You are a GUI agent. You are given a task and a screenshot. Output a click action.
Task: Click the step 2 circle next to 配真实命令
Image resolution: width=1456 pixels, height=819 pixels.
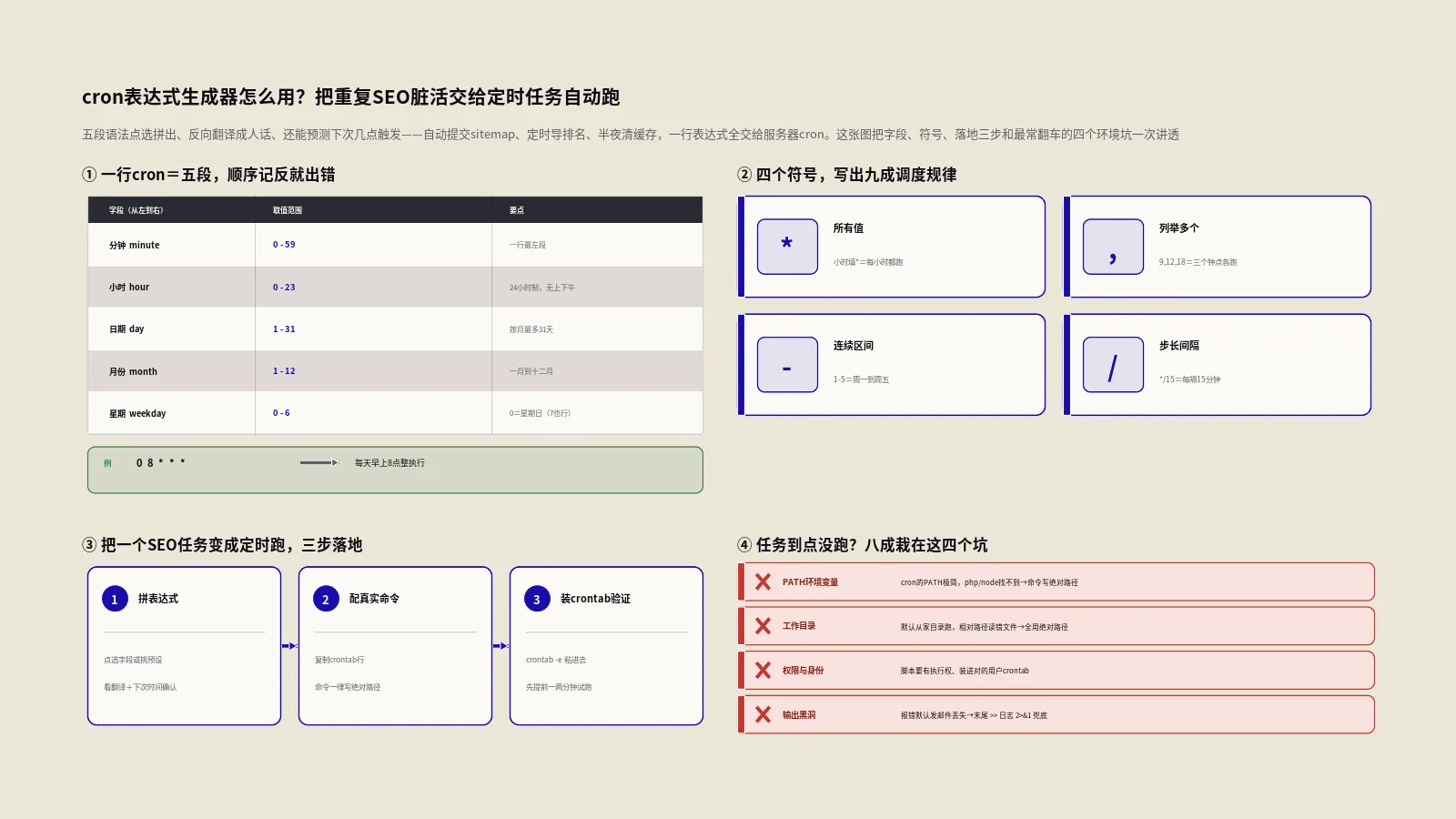(326, 599)
